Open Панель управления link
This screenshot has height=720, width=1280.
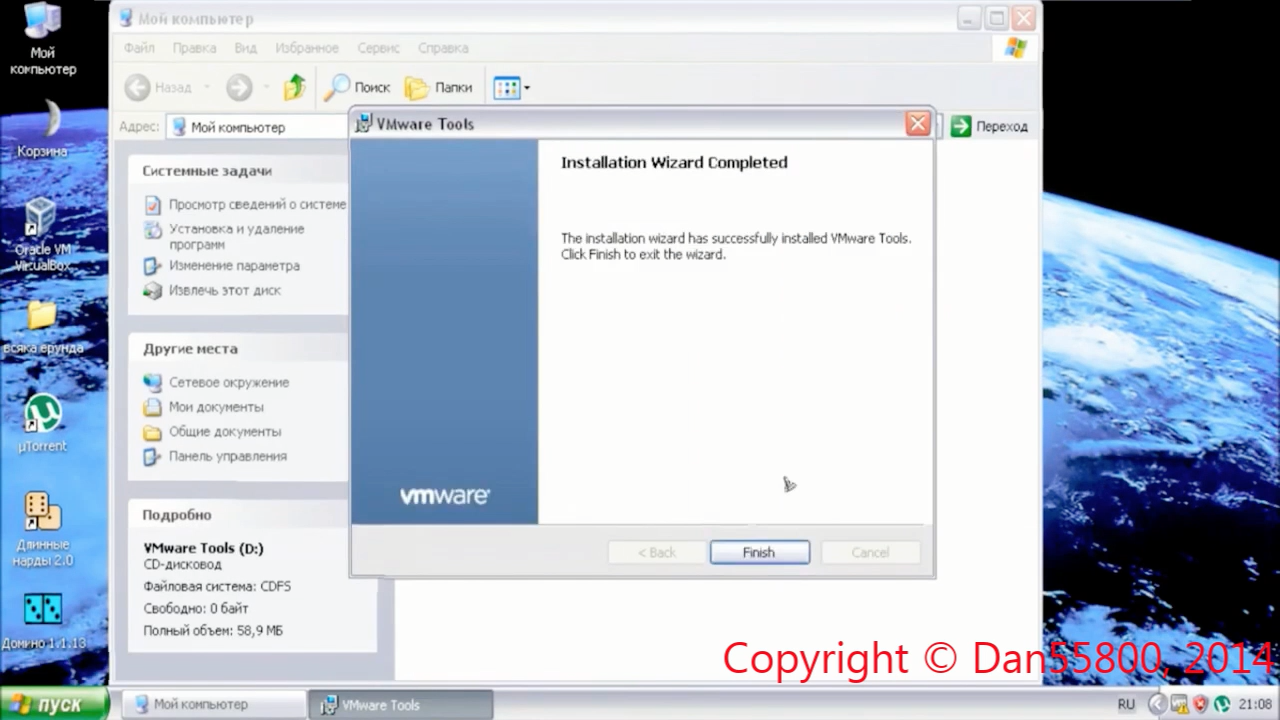(228, 456)
